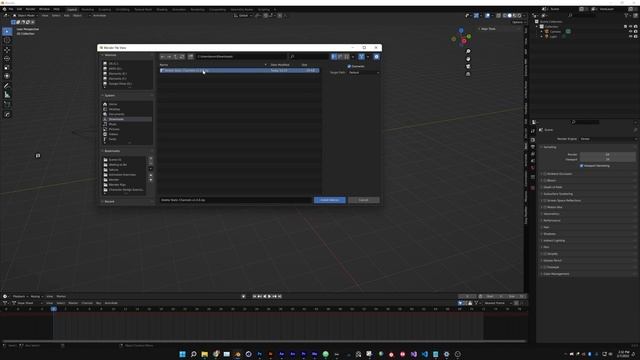Screen dimensions: 640x360
Task: Collapse the Sampling panel
Action: [549, 147]
